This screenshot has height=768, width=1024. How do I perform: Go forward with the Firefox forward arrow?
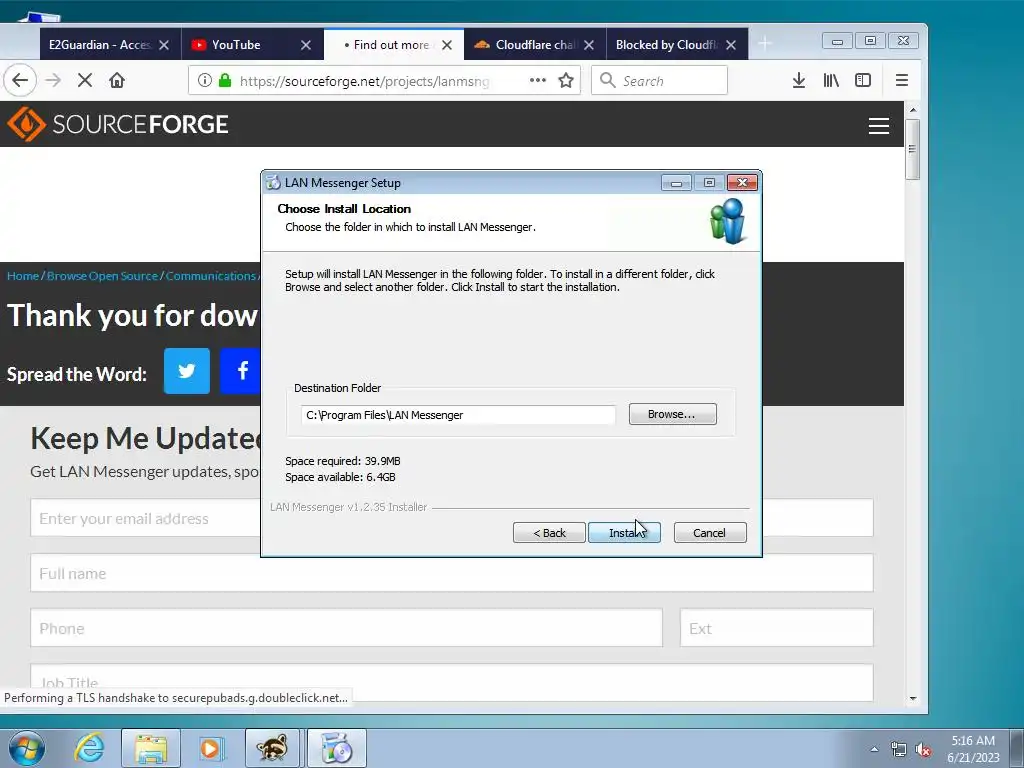[x=53, y=80]
